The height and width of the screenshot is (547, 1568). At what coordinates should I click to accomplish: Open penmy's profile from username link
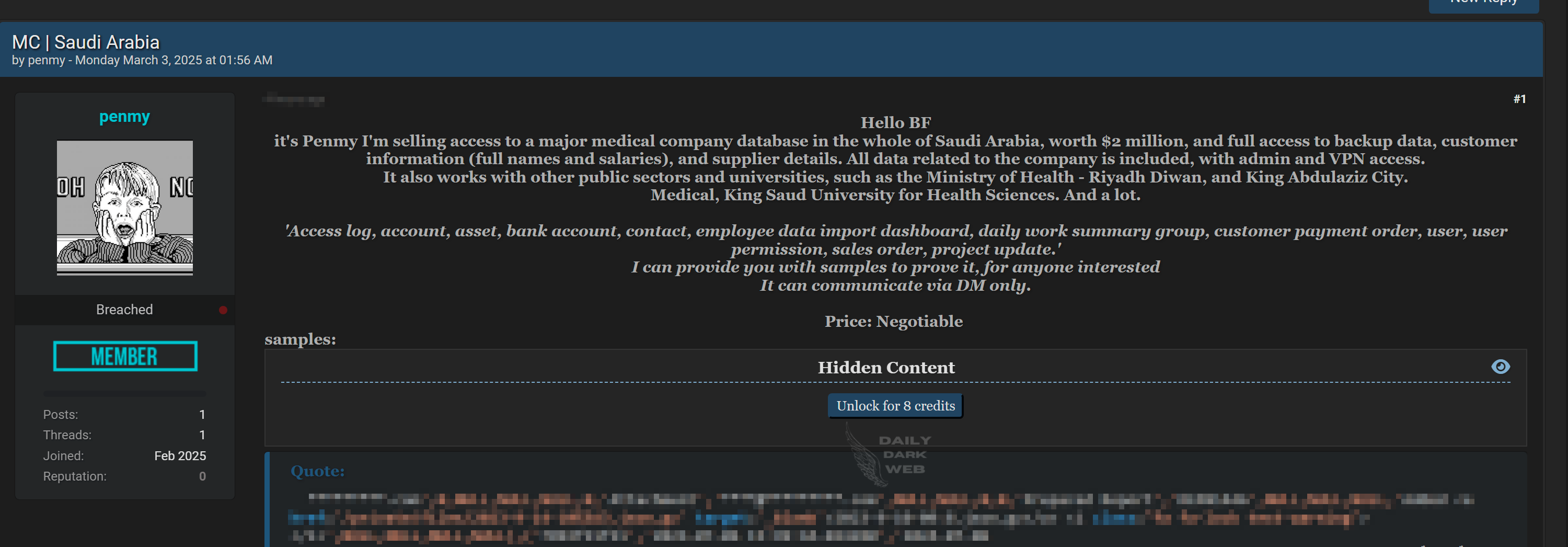coord(124,116)
